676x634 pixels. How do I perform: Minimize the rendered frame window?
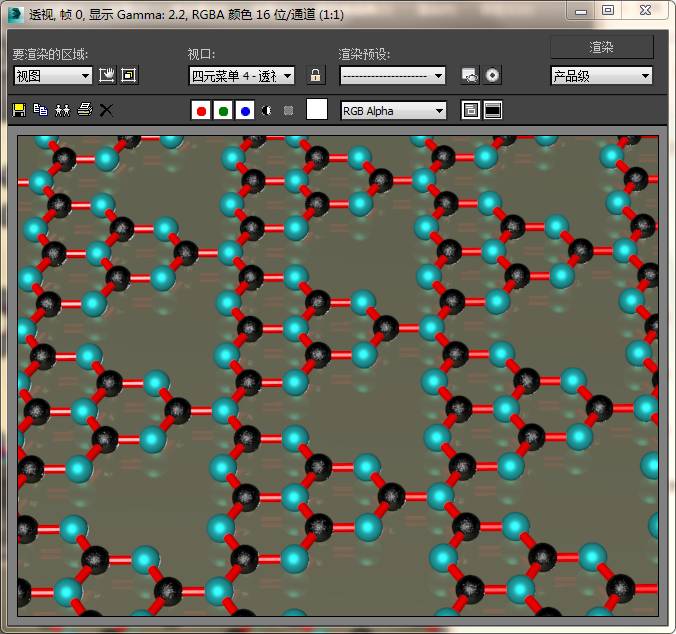coord(581,11)
